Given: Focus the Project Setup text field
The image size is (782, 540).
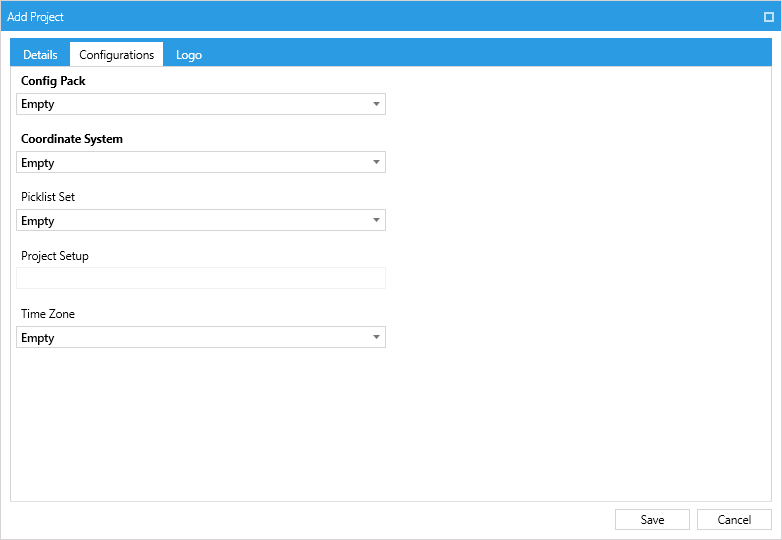Looking at the screenshot, I should [201, 278].
